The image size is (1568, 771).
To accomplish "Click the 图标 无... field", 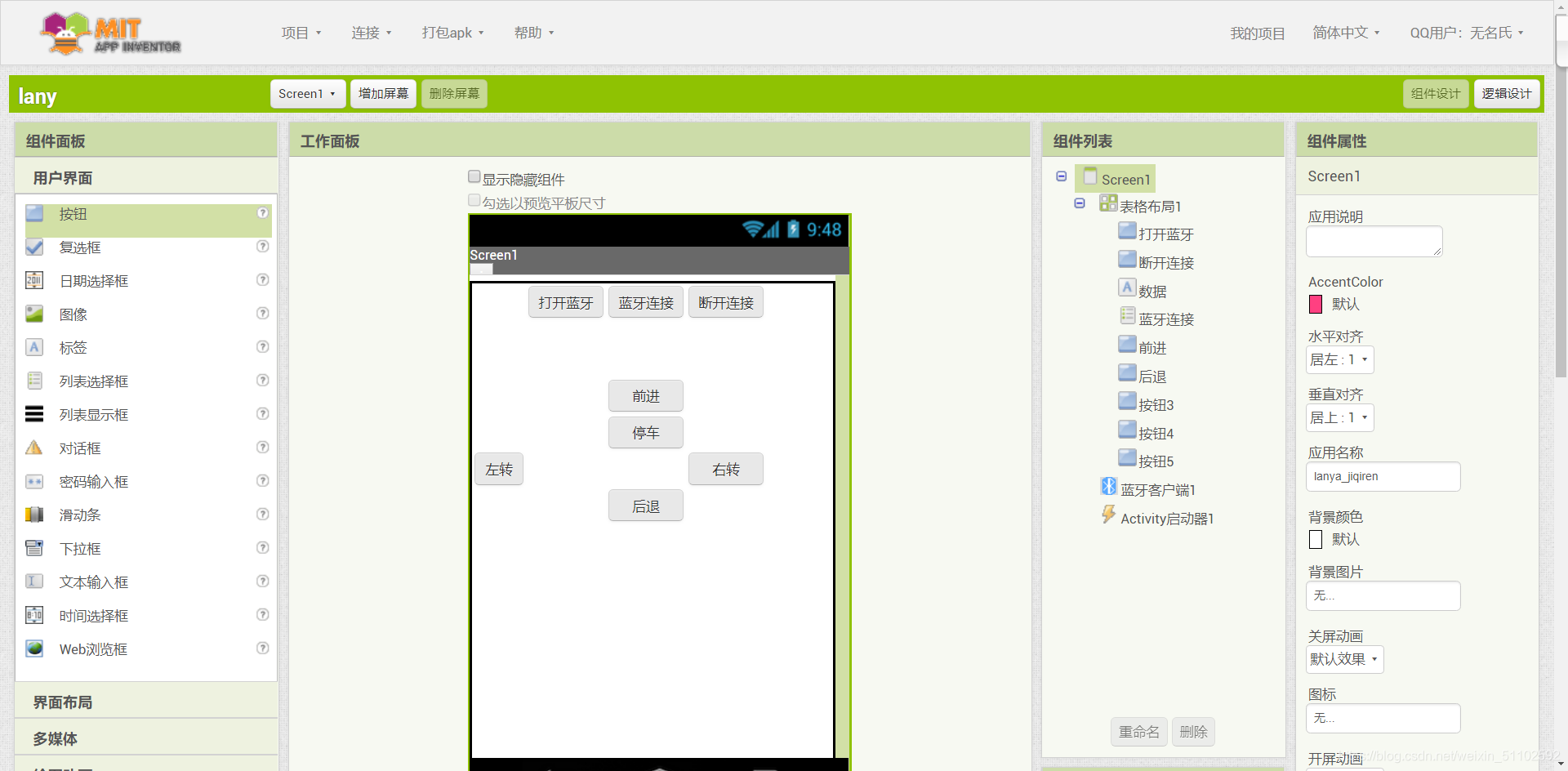I will click(x=1383, y=718).
